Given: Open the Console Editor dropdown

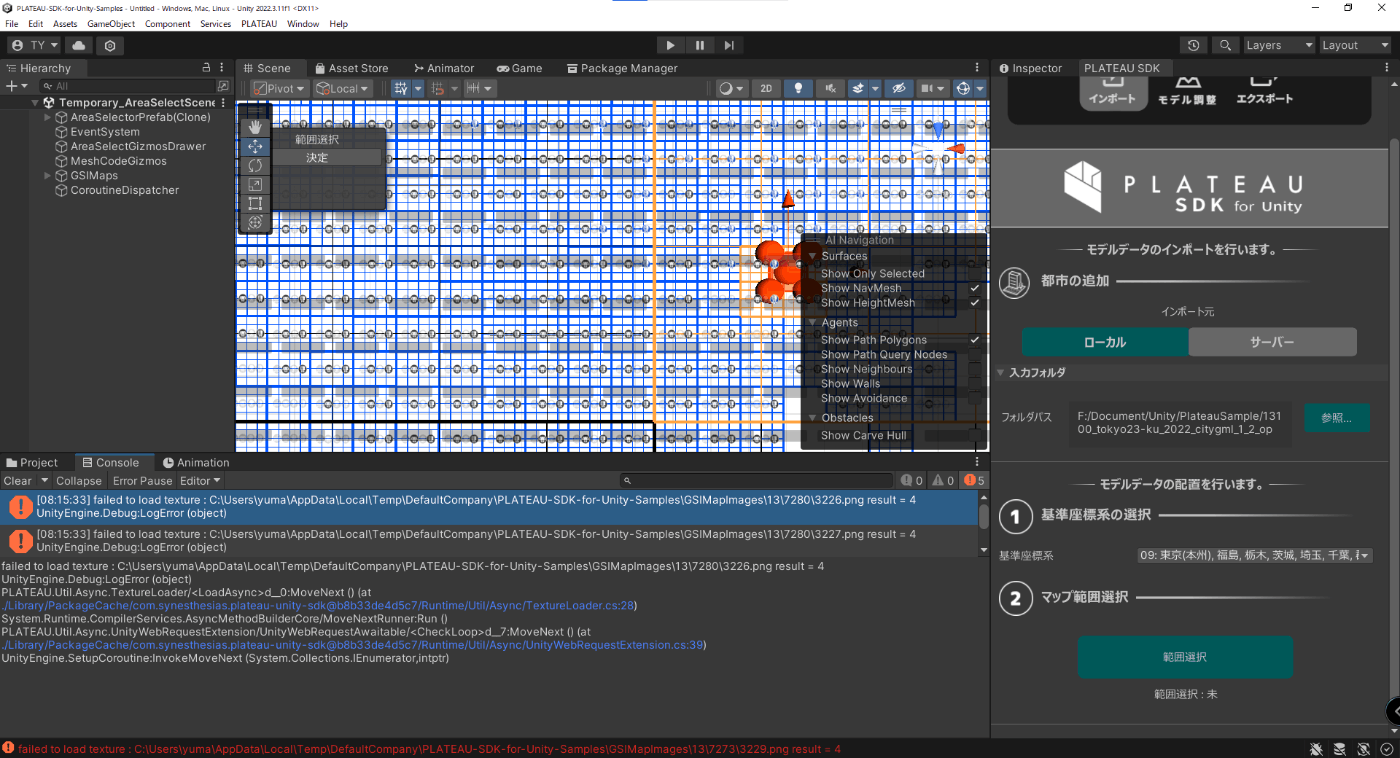Looking at the screenshot, I should [x=200, y=481].
